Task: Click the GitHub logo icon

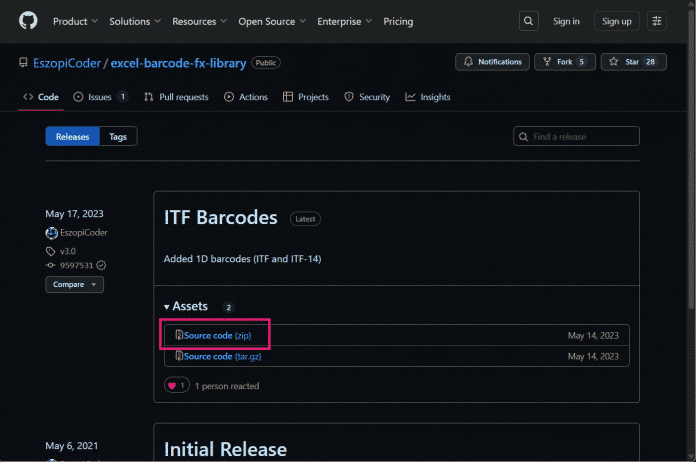Action: point(27,21)
